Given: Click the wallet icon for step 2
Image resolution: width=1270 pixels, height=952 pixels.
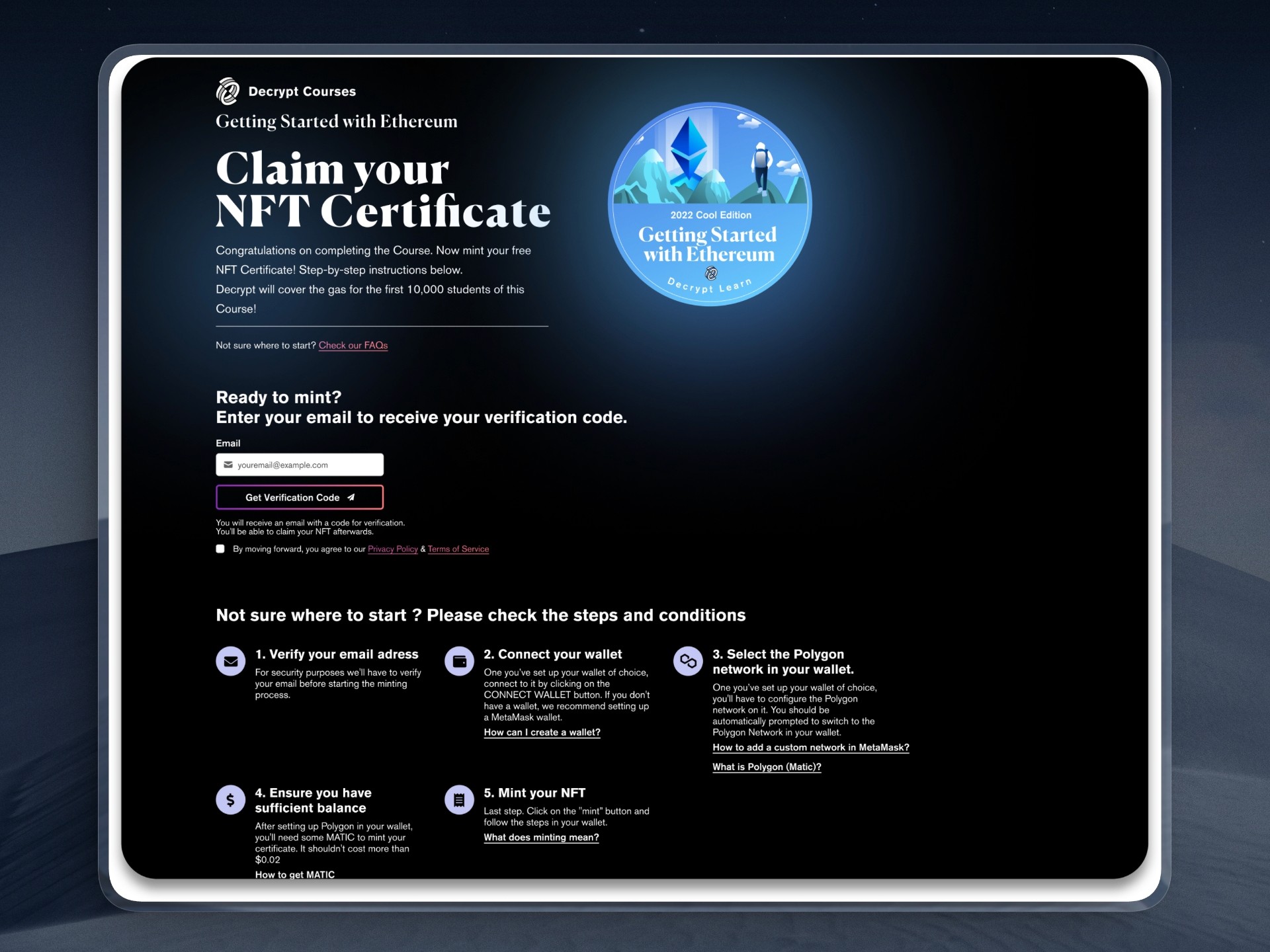Looking at the screenshot, I should coord(459,661).
